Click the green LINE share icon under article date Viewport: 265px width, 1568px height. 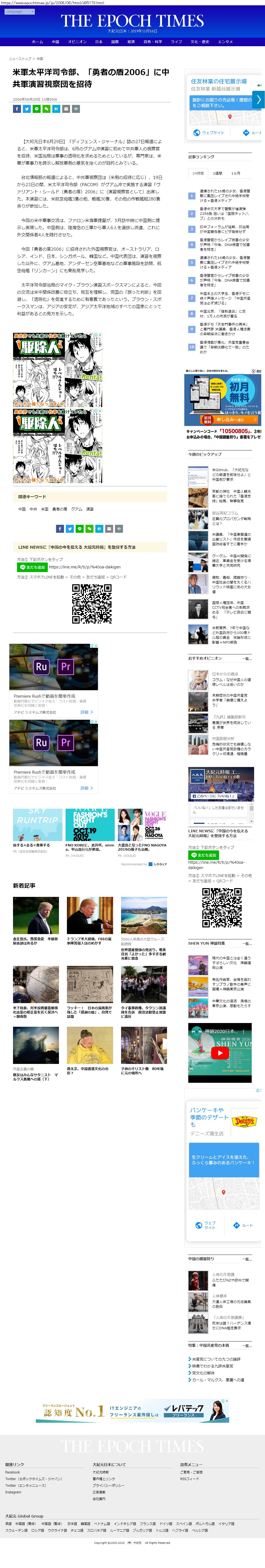coord(36,109)
